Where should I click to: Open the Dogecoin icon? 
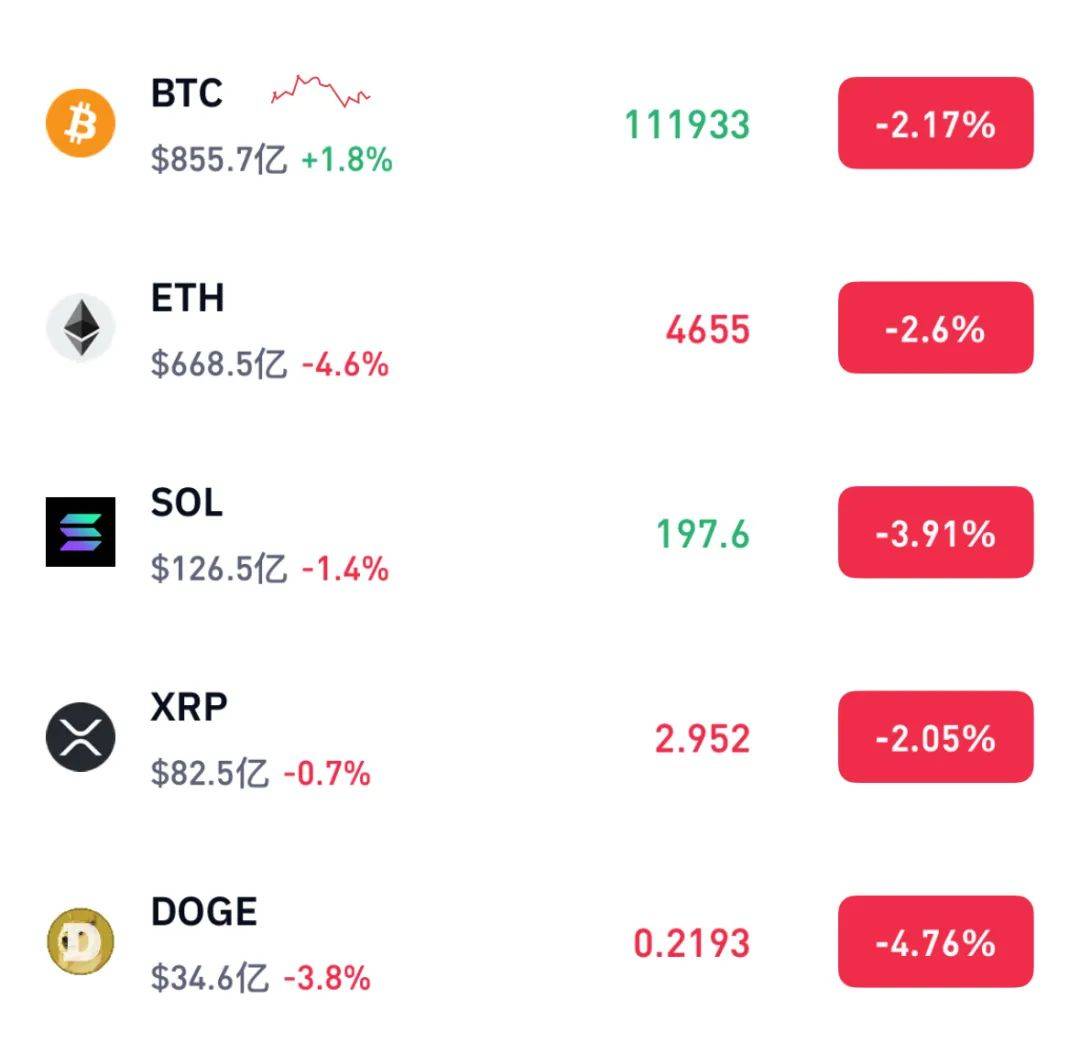click(x=81, y=941)
